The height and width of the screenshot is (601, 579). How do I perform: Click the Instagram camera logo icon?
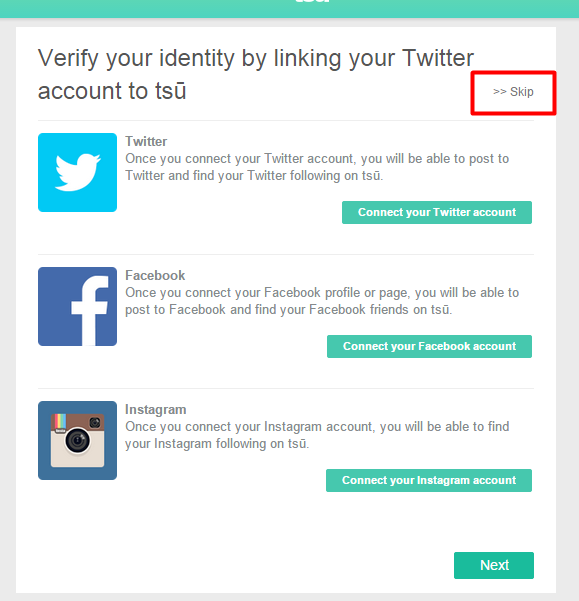[77, 440]
